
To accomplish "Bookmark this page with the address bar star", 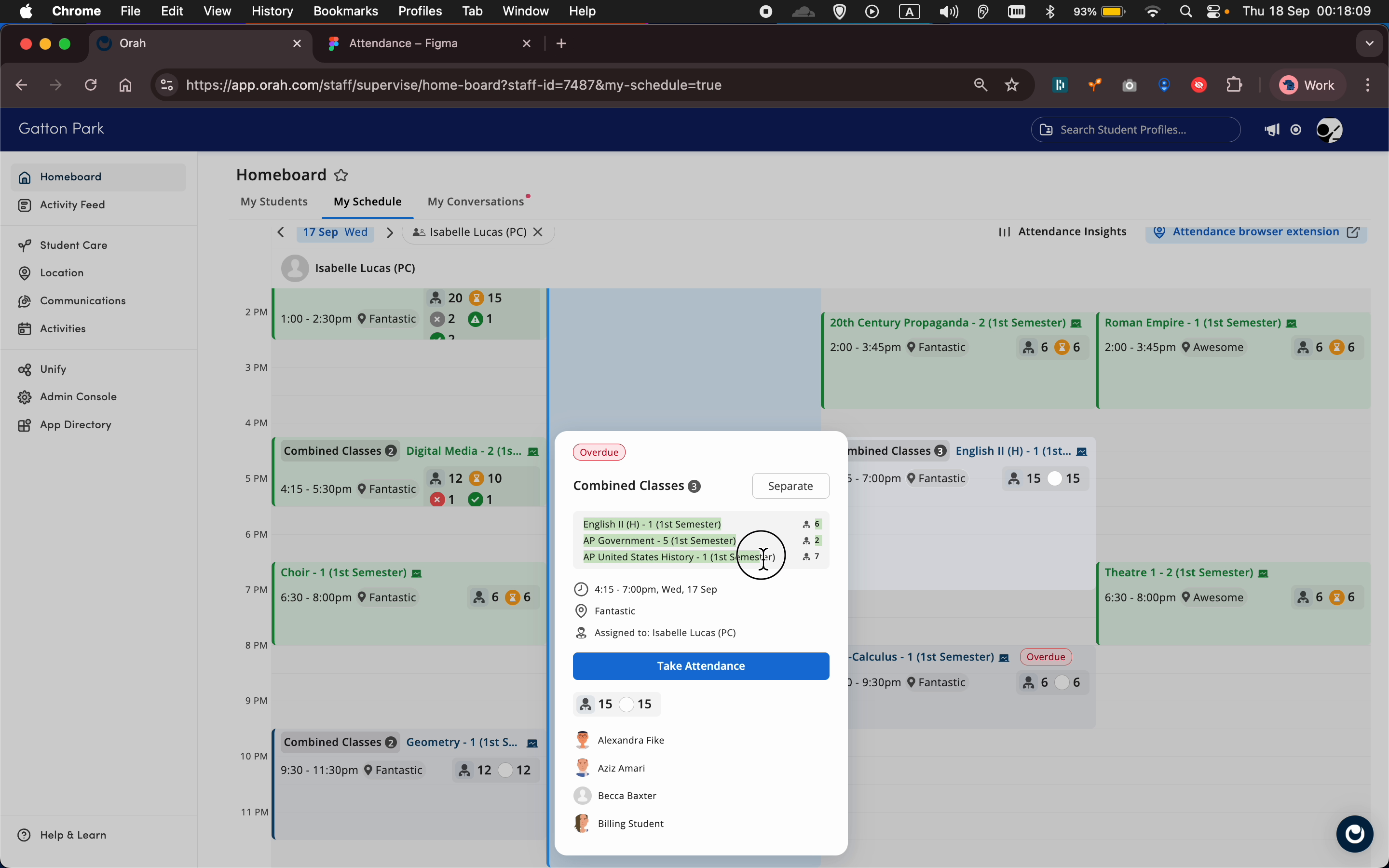I will 1011,84.
